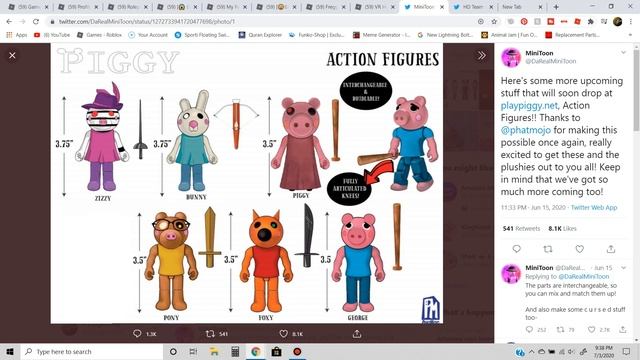The width and height of the screenshot is (640, 360).
Task: Open the main tweet's options caret
Action: click(x=623, y=52)
